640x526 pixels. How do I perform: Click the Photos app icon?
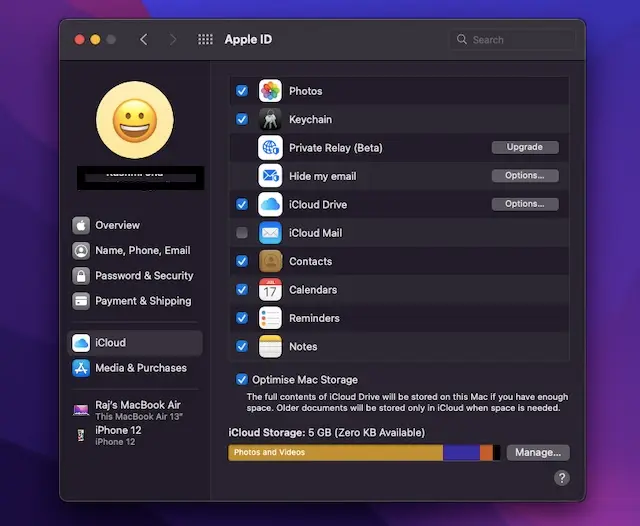click(x=270, y=91)
